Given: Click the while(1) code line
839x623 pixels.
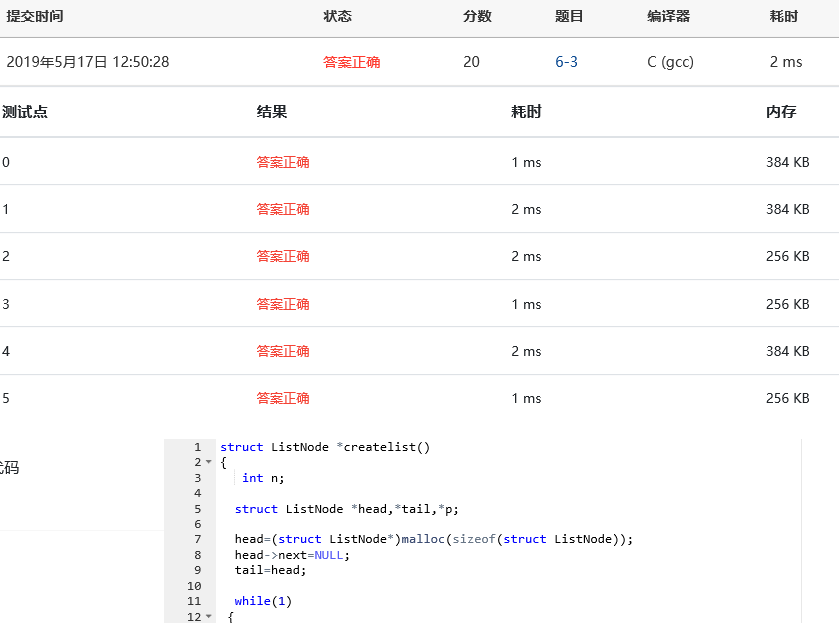Looking at the screenshot, I should (x=262, y=601).
